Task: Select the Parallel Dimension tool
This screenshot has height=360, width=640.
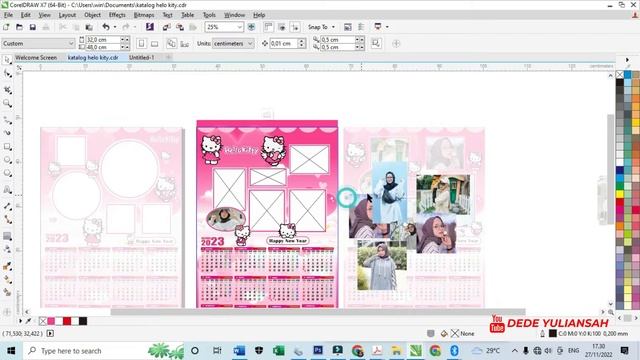Action: (7, 206)
